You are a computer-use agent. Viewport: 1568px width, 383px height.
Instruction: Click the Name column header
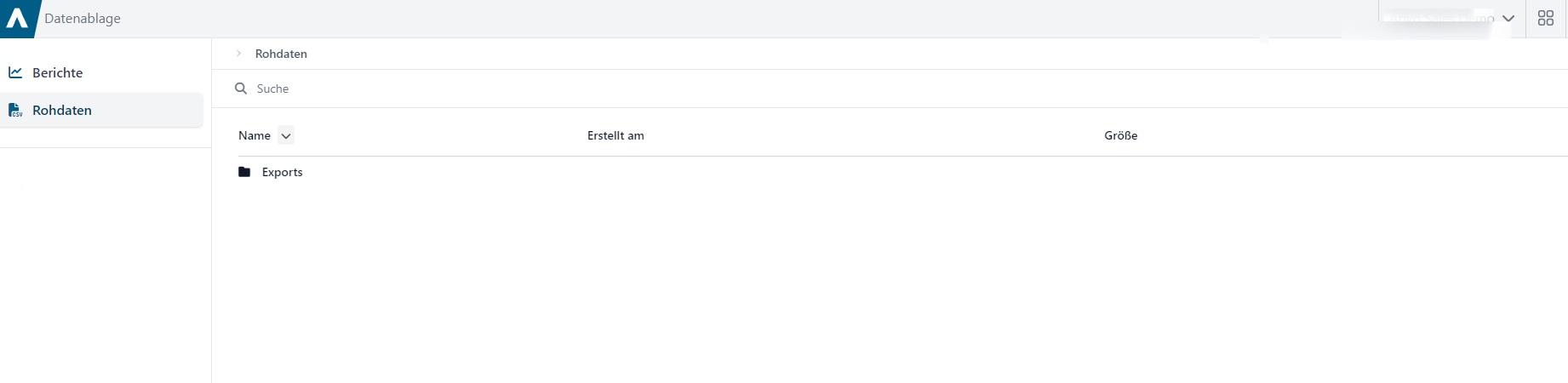[x=255, y=135]
